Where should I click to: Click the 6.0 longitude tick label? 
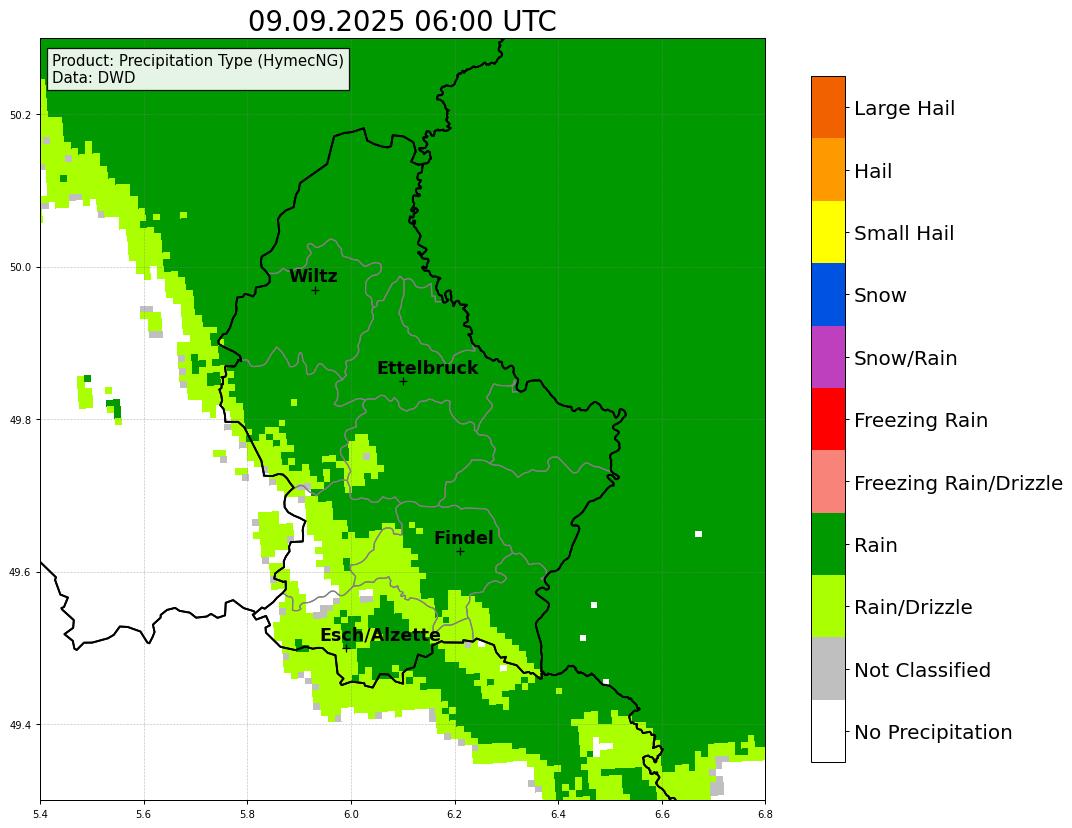click(x=351, y=814)
